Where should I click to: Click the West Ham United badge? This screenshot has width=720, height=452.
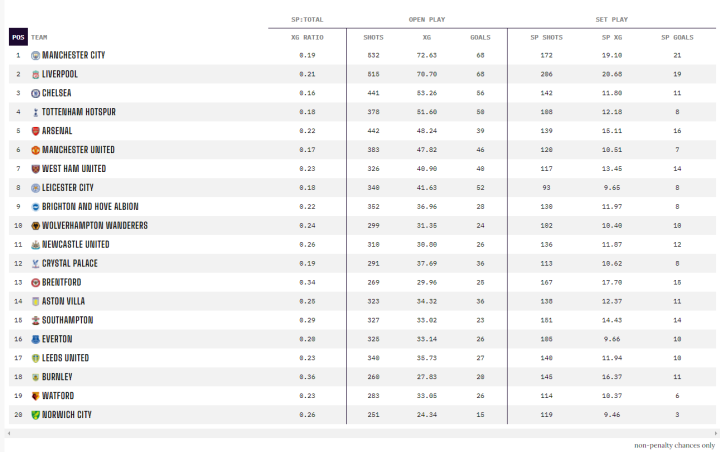pyautogui.click(x=36, y=169)
